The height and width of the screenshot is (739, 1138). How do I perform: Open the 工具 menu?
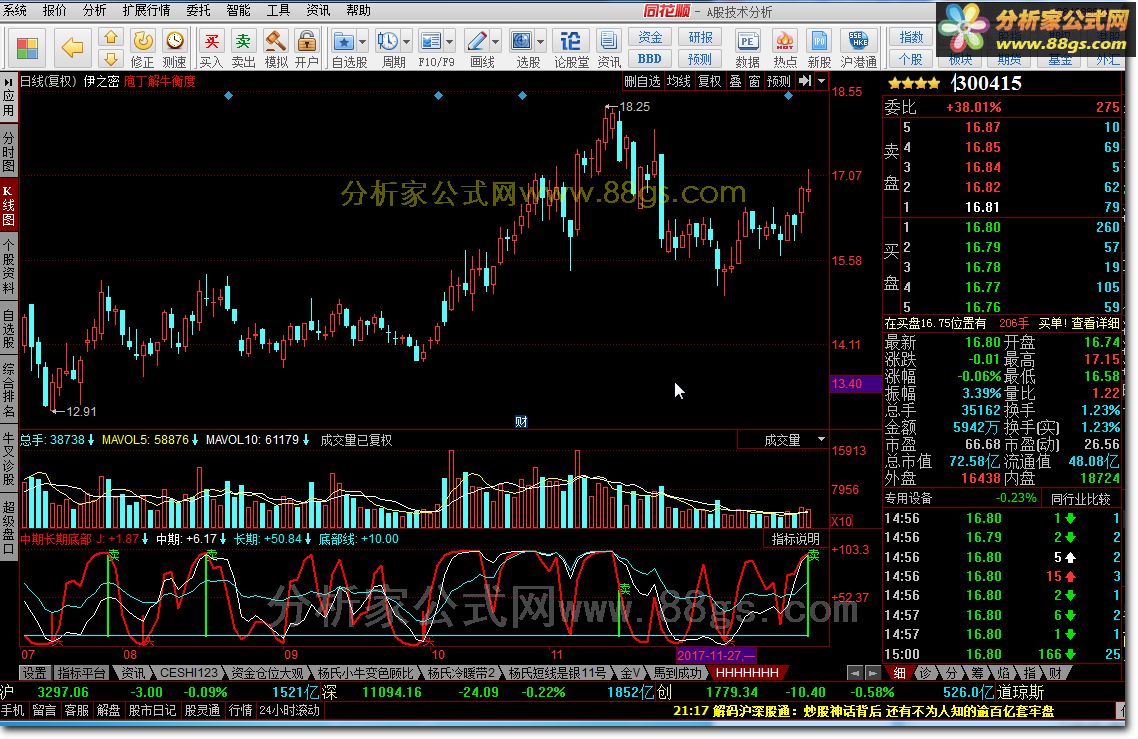click(278, 10)
